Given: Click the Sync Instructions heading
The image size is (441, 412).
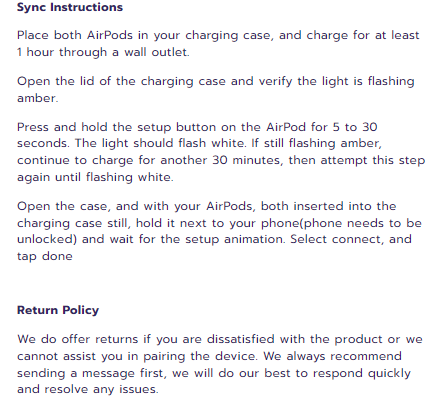Looking at the screenshot, I should coord(70,7).
